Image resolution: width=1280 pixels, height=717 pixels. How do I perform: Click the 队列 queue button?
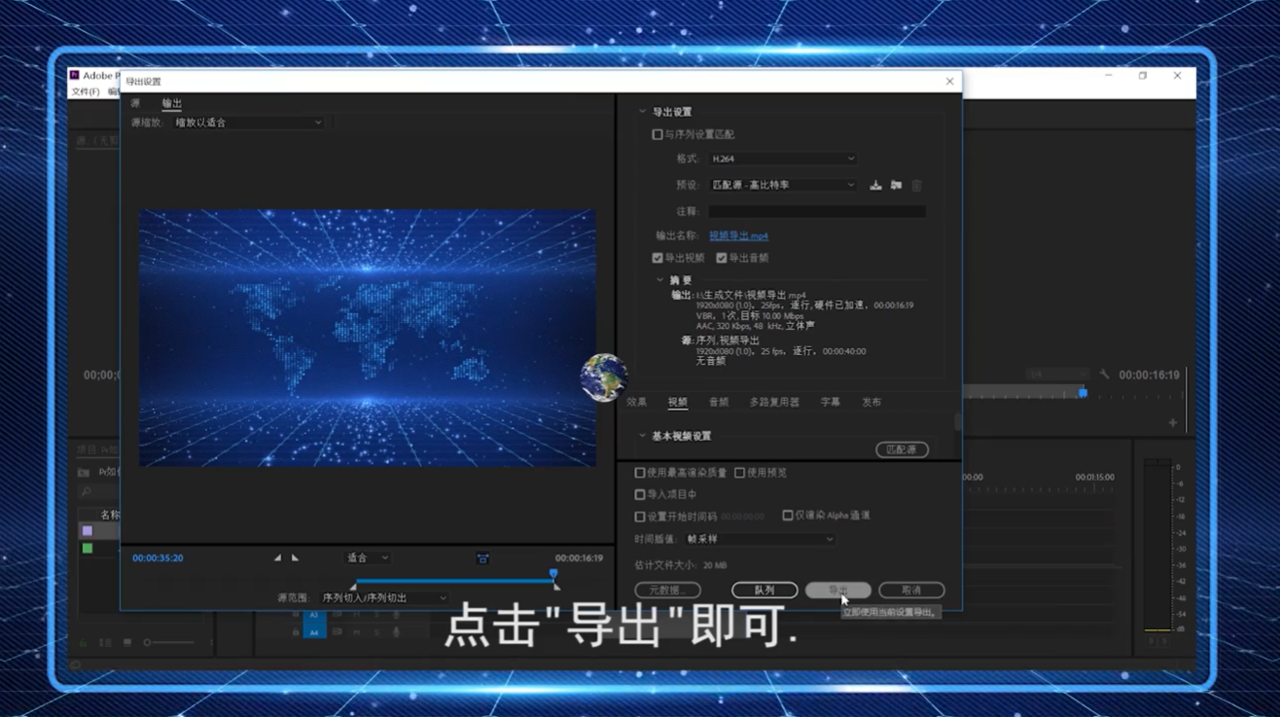click(x=764, y=590)
